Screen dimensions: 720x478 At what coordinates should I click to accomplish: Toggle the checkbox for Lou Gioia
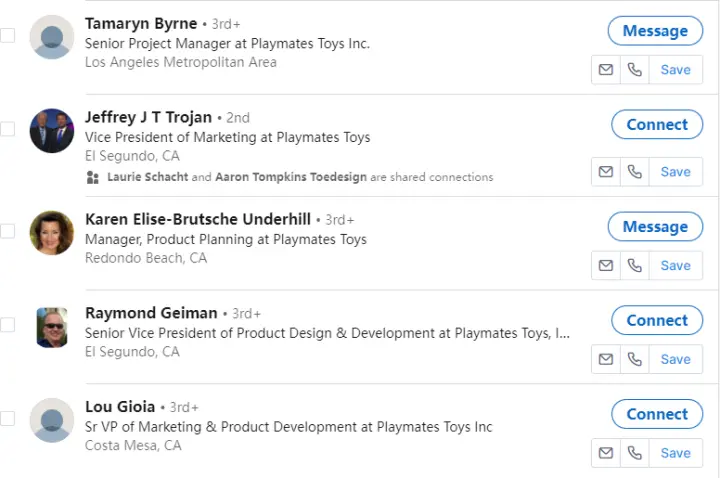(8, 418)
